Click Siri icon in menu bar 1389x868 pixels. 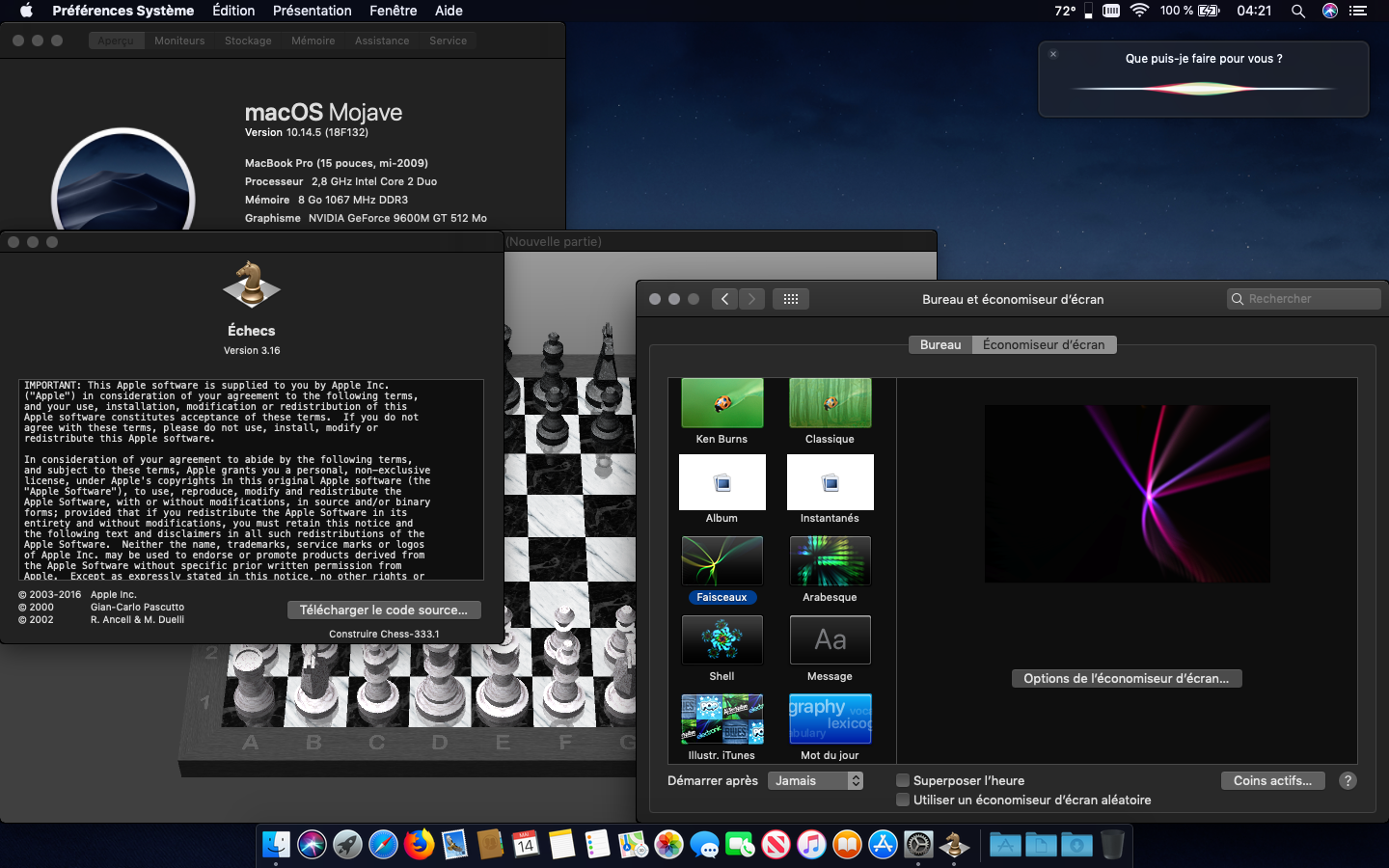click(x=1330, y=11)
